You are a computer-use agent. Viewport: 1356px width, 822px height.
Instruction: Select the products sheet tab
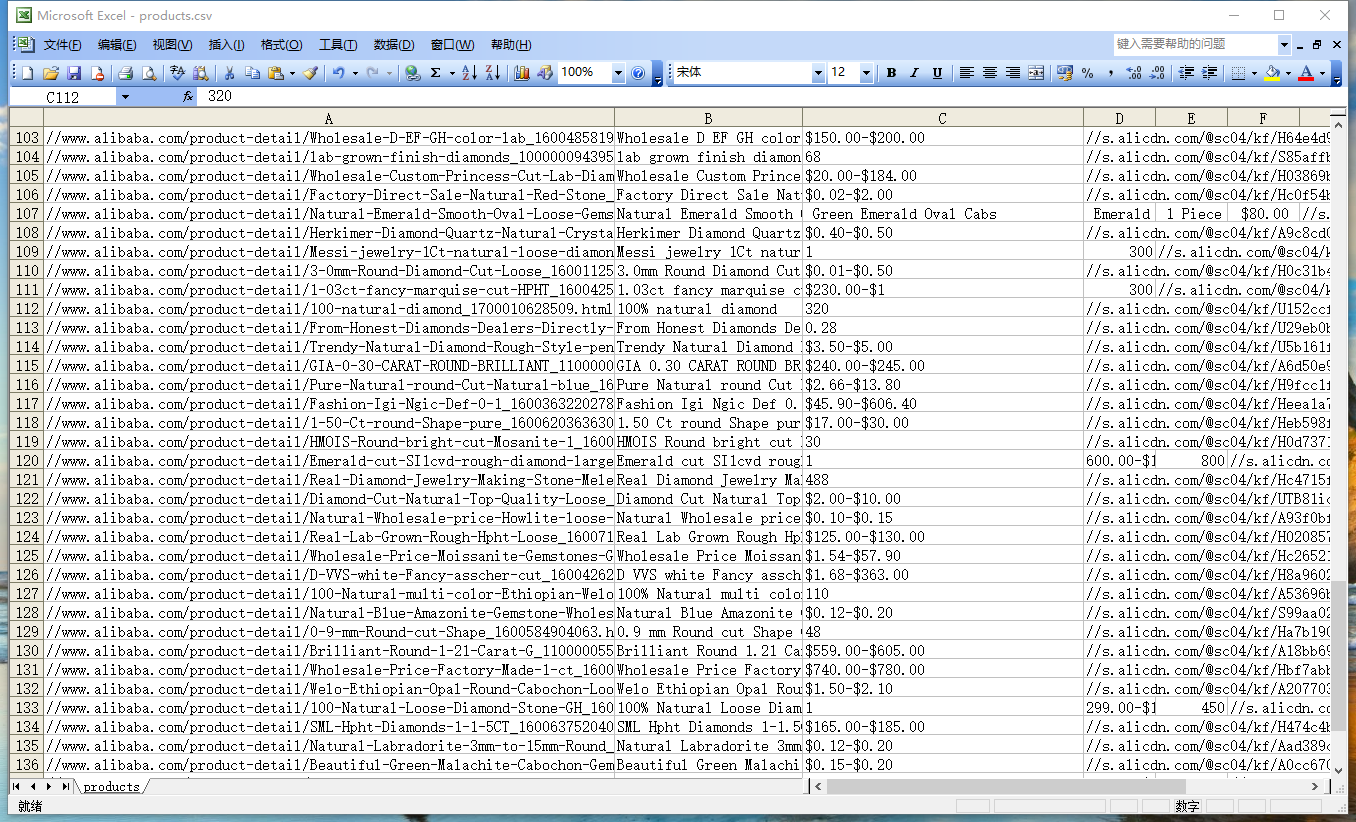click(111, 787)
